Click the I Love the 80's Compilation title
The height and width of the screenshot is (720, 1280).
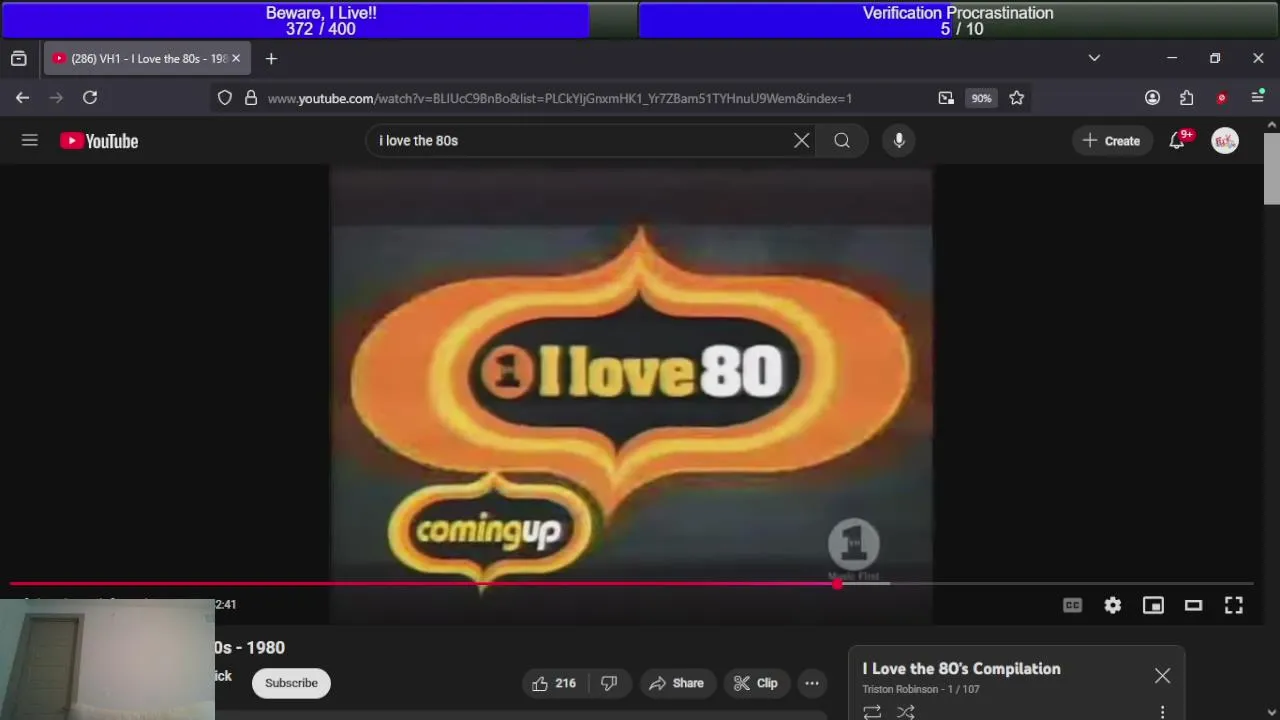[961, 669]
